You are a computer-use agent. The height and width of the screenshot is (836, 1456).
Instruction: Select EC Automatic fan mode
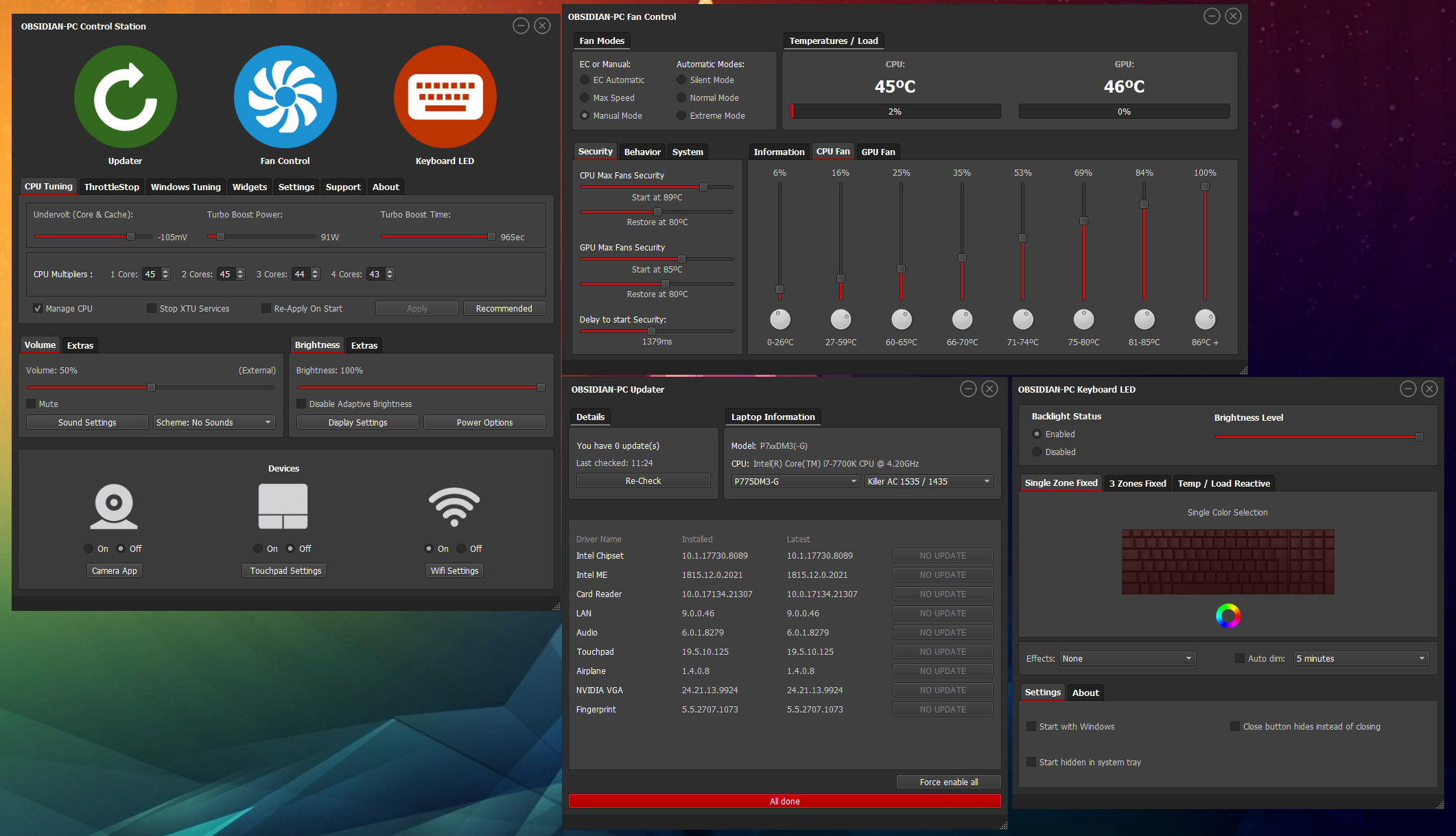pyautogui.click(x=585, y=80)
